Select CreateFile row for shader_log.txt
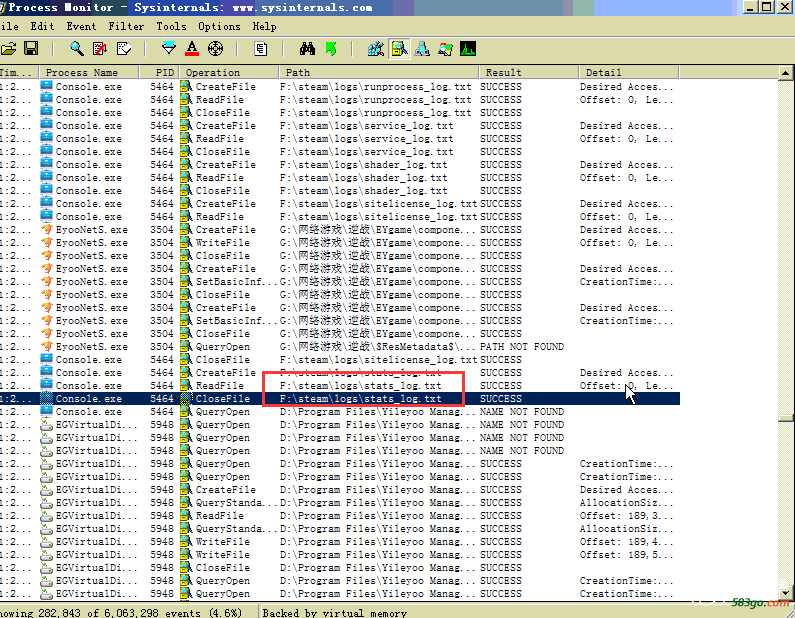The image size is (795, 618). [340, 165]
